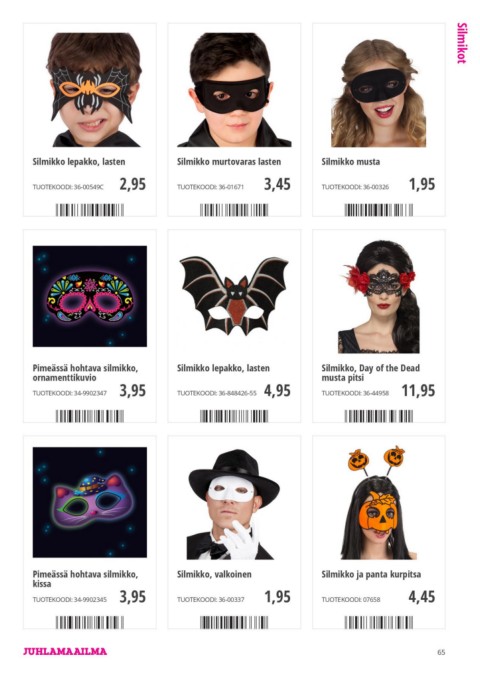The width and height of the screenshot is (480, 679).
Task: Click the glowing ornament skull mask image
Action: [x=90, y=296]
